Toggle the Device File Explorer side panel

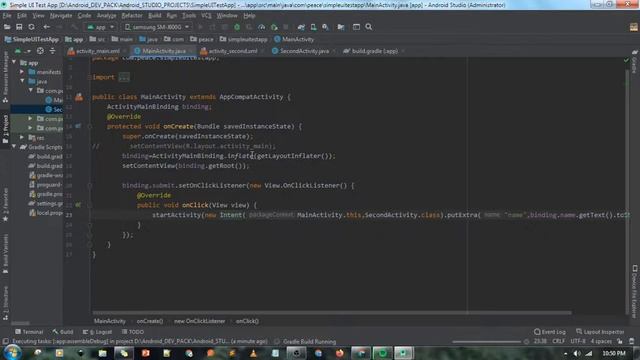[x=635, y=291]
